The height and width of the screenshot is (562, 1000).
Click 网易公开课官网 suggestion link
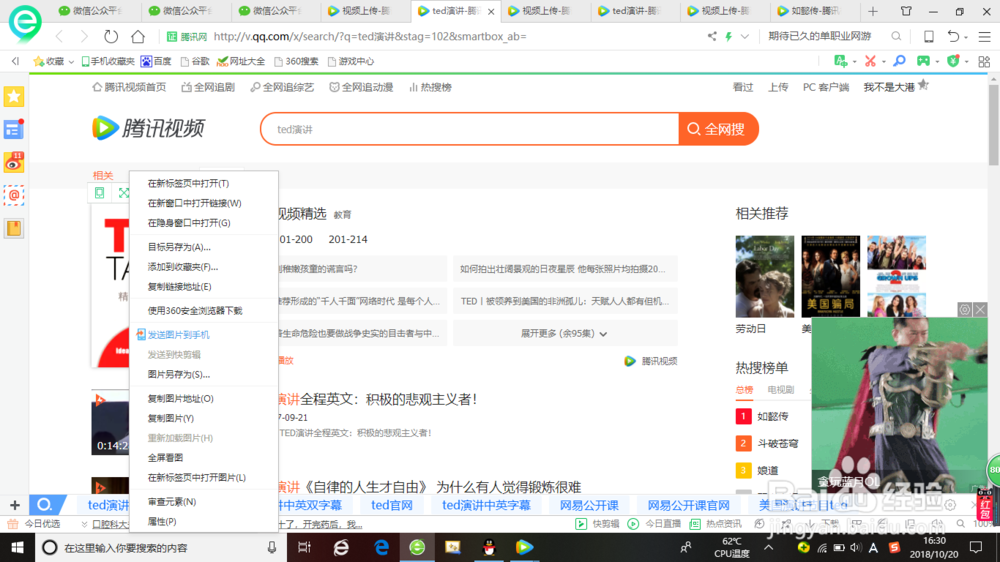pos(688,505)
